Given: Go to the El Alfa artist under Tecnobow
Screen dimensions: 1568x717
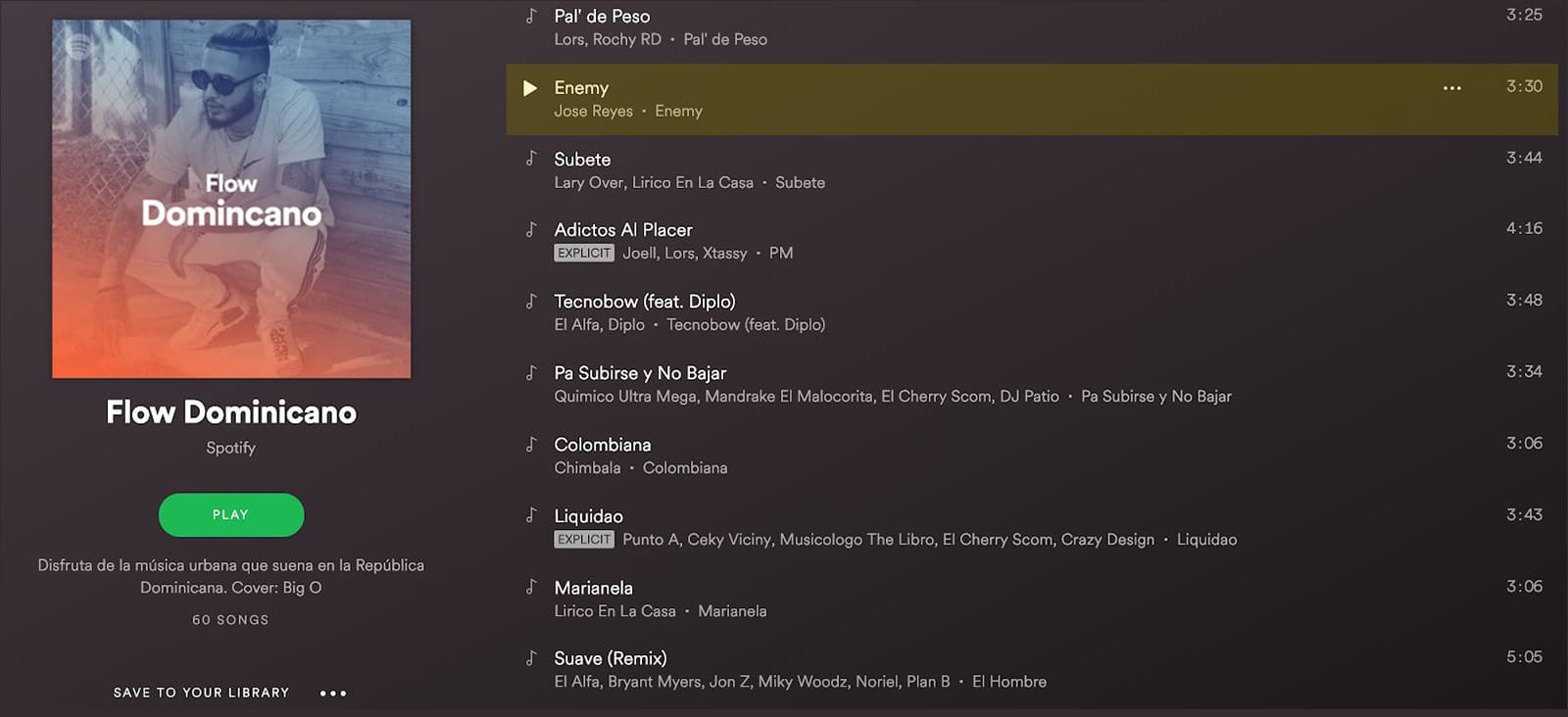Looking at the screenshot, I should pos(574,325).
